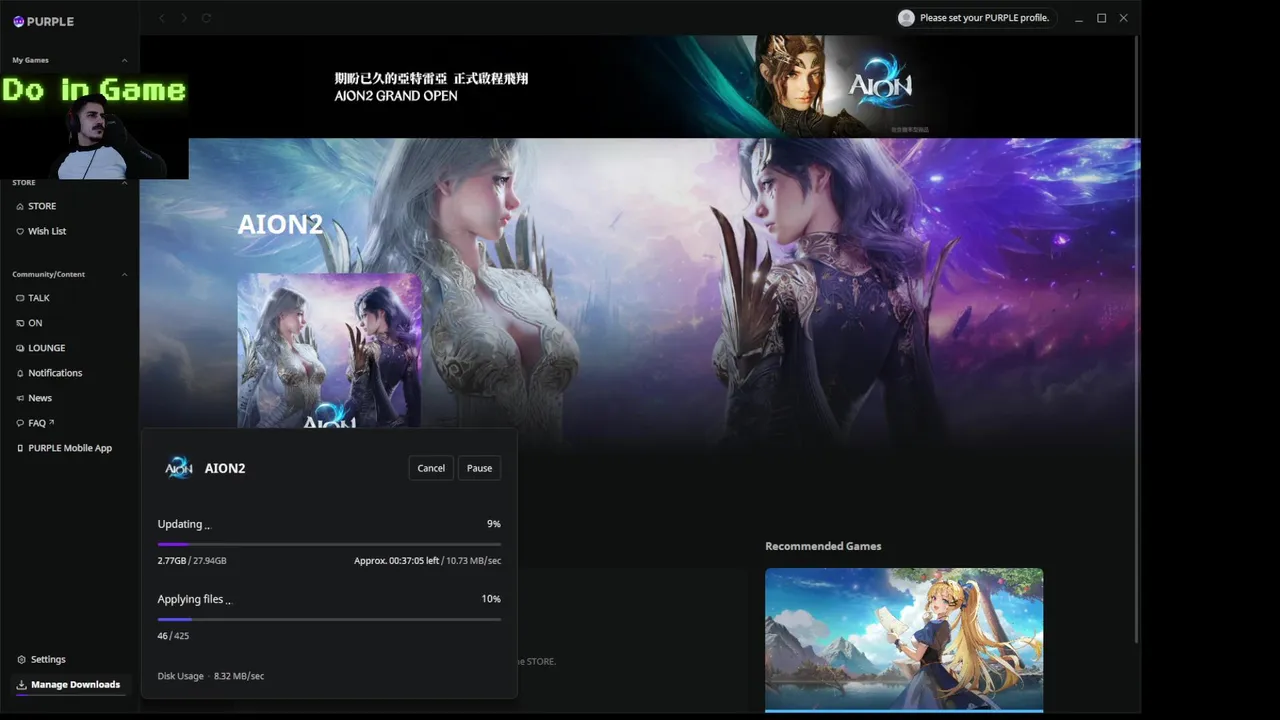Viewport: 1280px width, 720px height.
Task: Click the profile avatar icon
Action: coord(906,18)
